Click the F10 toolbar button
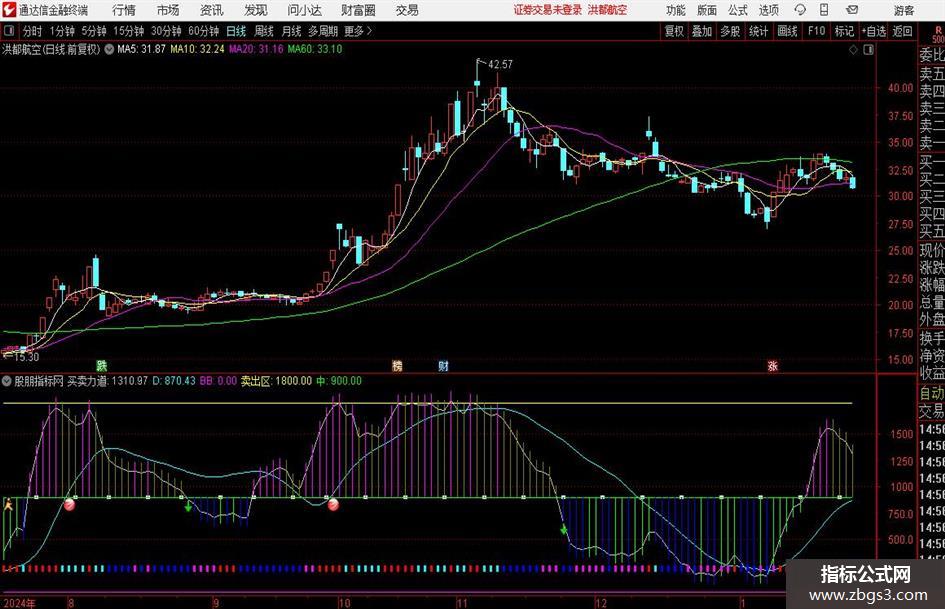Screen dimensions: 945x609 817,31
